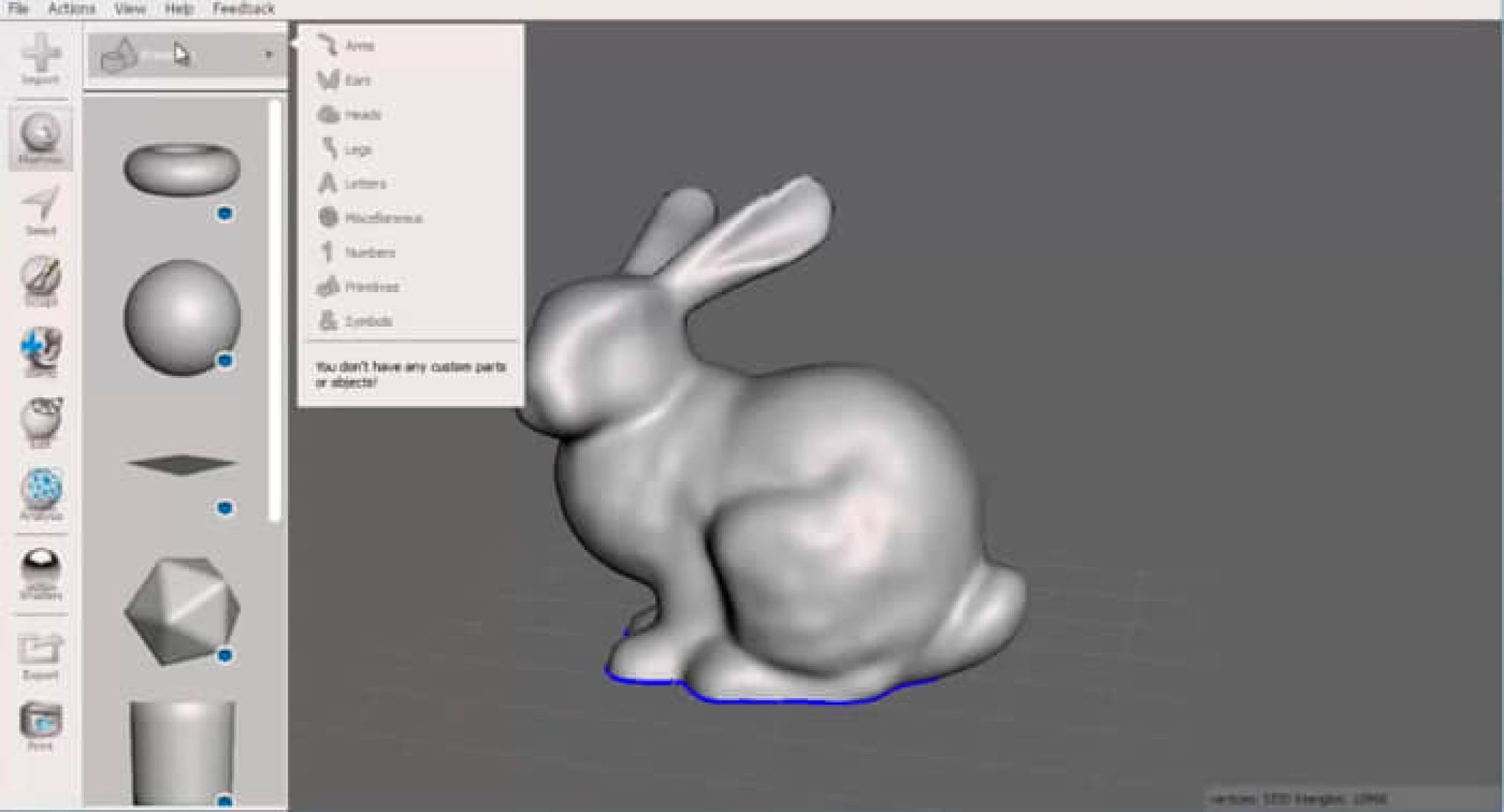Screen dimensions: 1504x812
Task: Open the Shaders panel
Action: point(42,569)
